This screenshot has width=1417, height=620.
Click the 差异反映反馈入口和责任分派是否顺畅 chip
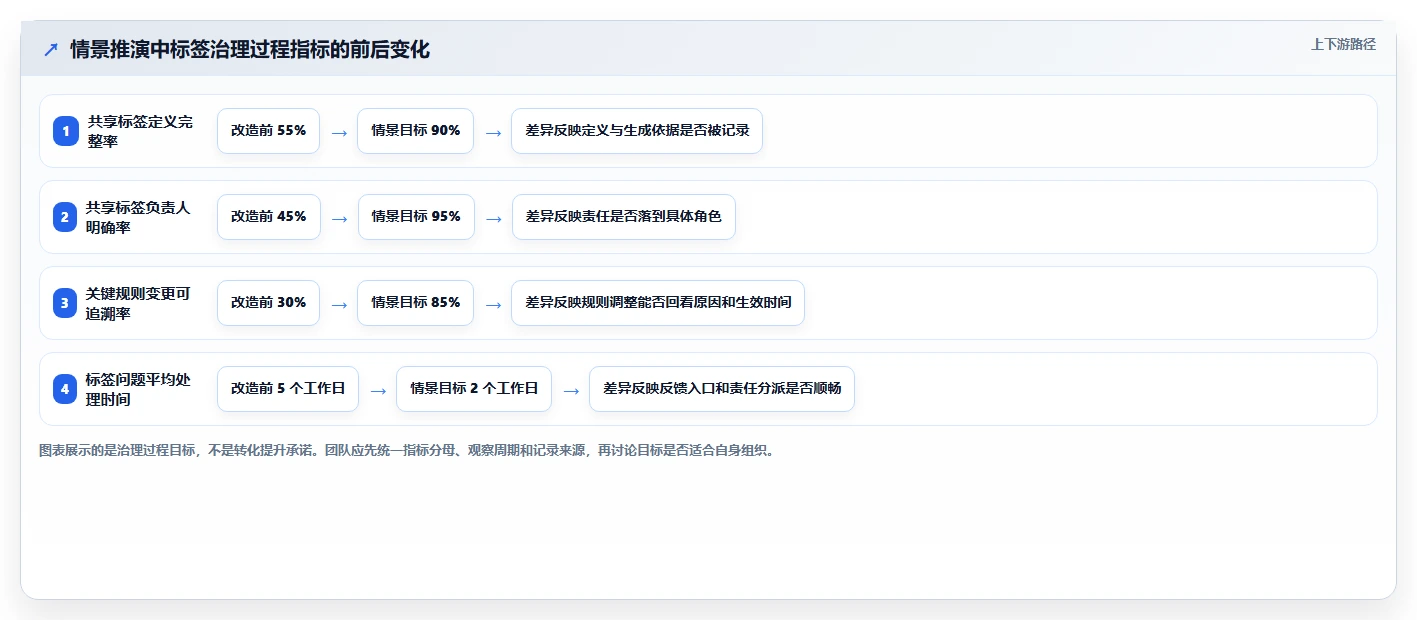pyautogui.click(x=722, y=389)
